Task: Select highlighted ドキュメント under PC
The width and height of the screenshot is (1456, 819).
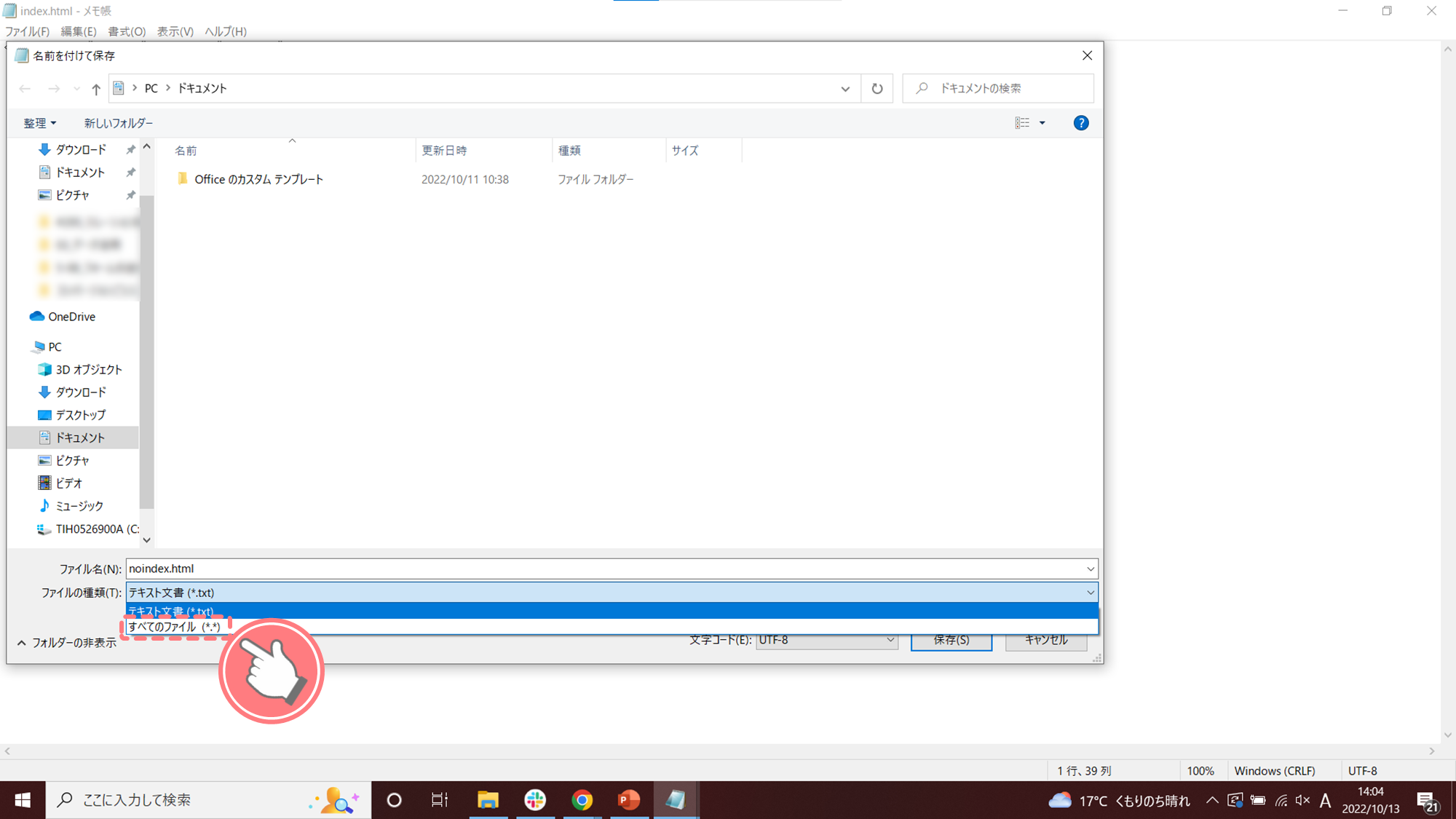Action: pyautogui.click(x=80, y=438)
